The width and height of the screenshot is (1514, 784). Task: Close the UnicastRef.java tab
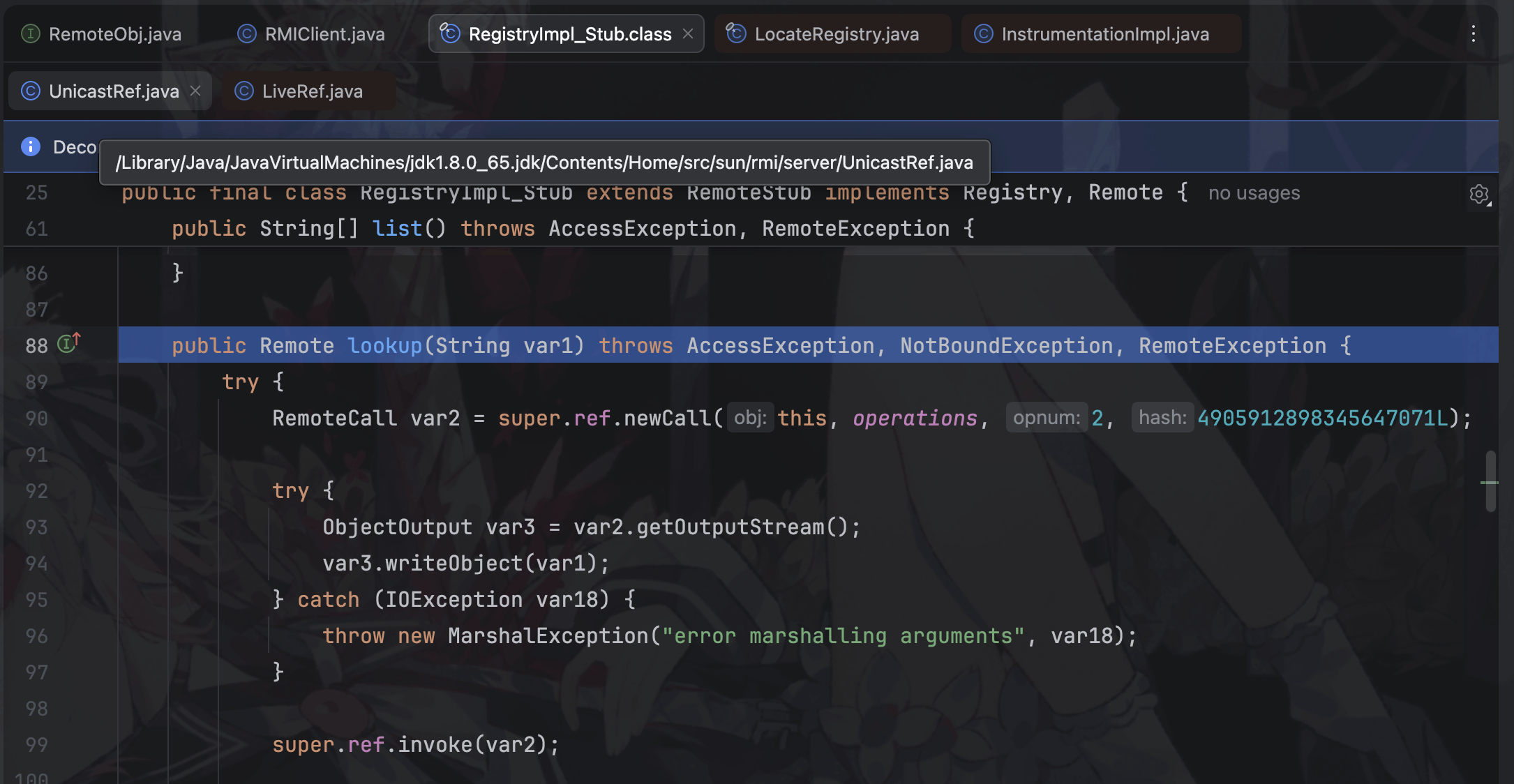click(x=195, y=91)
